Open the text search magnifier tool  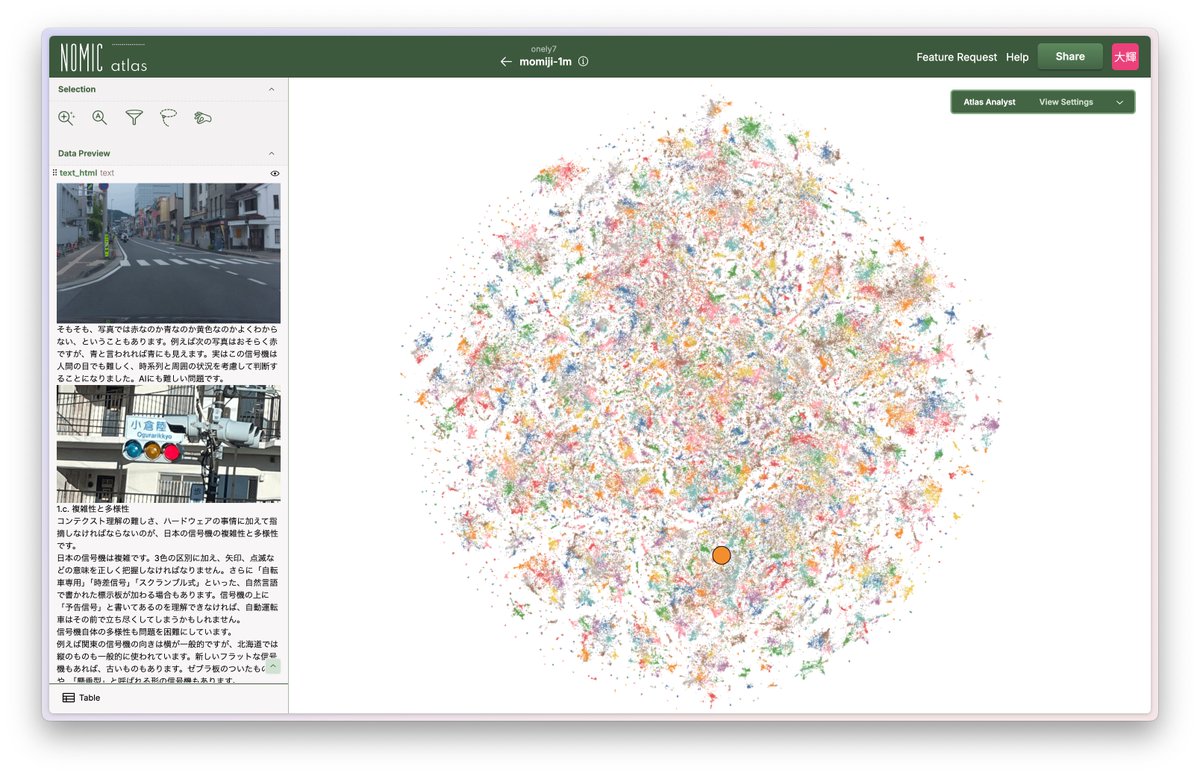[100, 118]
